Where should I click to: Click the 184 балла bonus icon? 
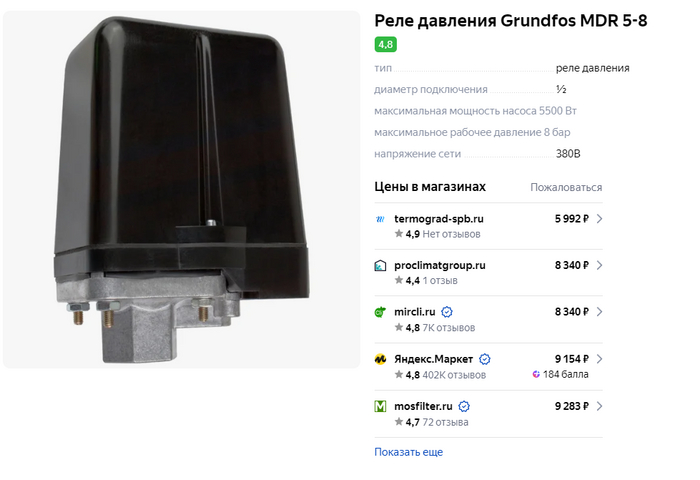point(536,374)
